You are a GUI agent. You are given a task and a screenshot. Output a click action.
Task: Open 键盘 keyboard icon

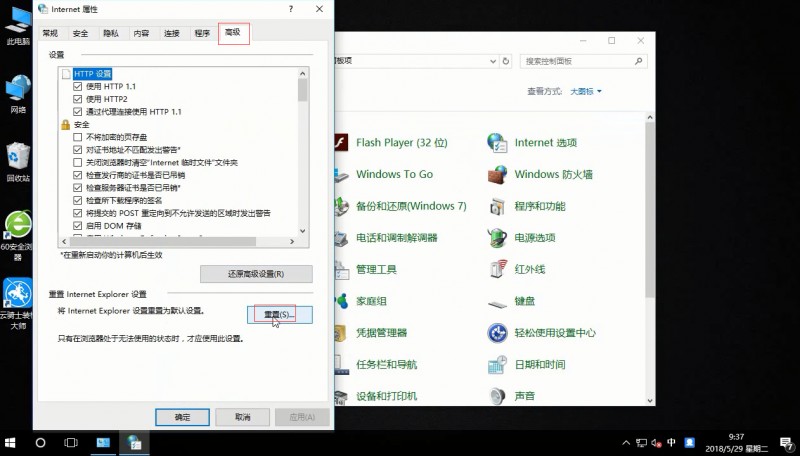[497, 303]
